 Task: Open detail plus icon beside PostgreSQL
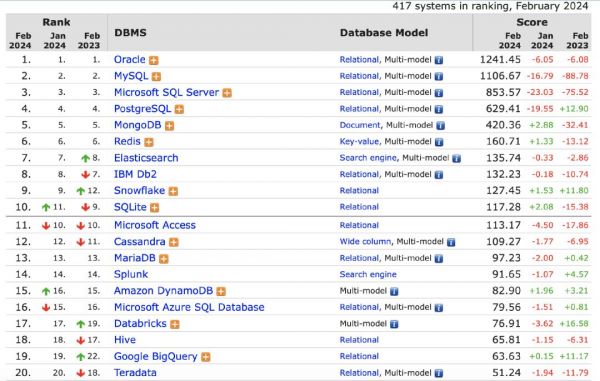point(179,109)
